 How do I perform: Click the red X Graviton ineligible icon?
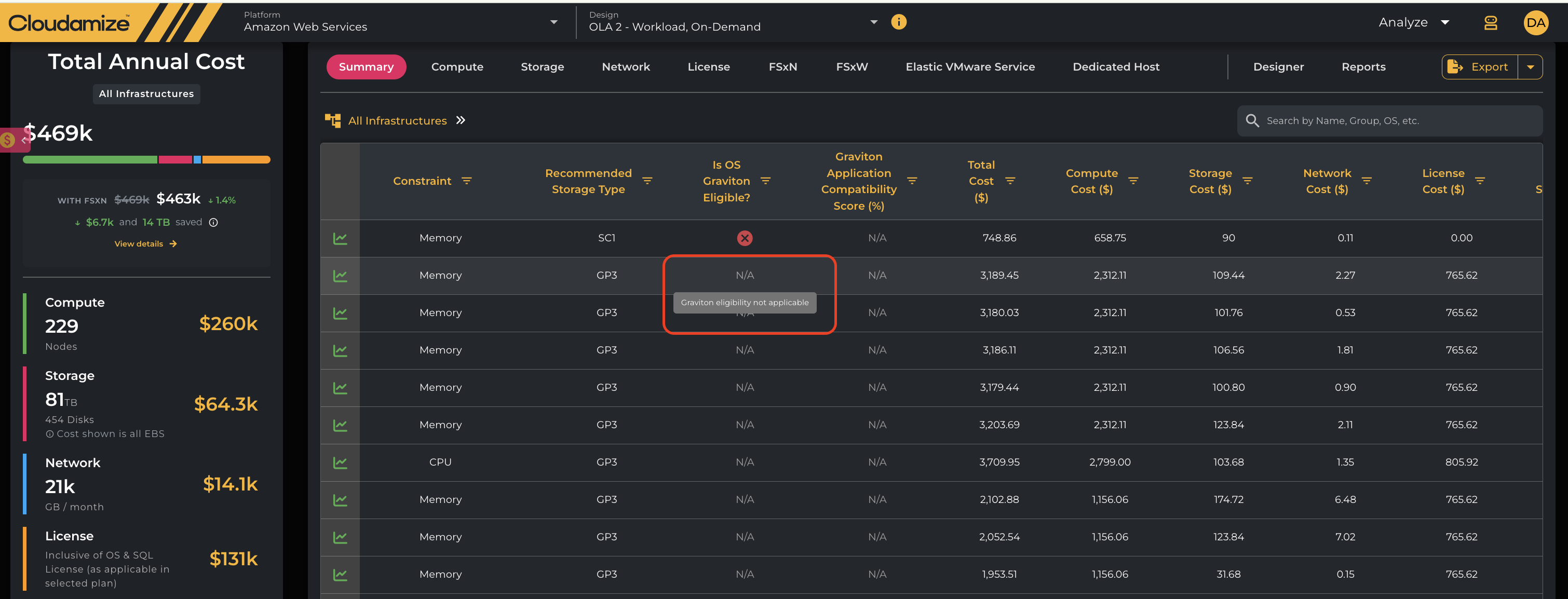point(745,238)
